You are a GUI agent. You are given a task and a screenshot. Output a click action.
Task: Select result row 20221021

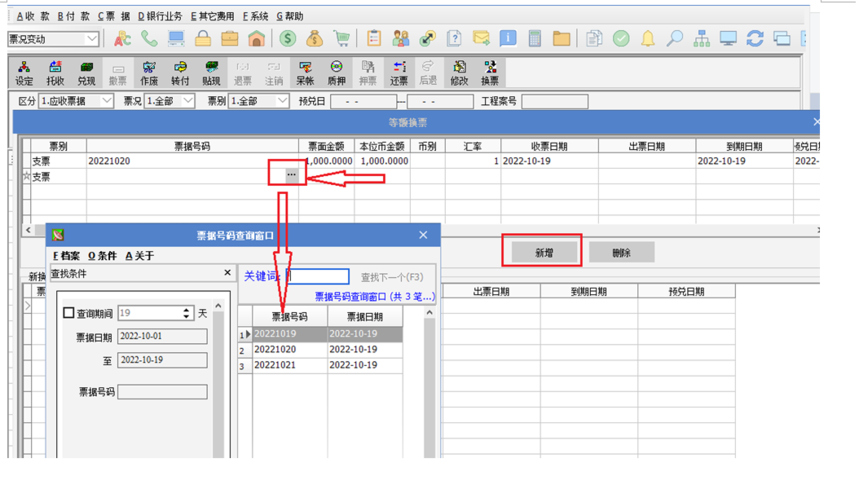point(327,365)
